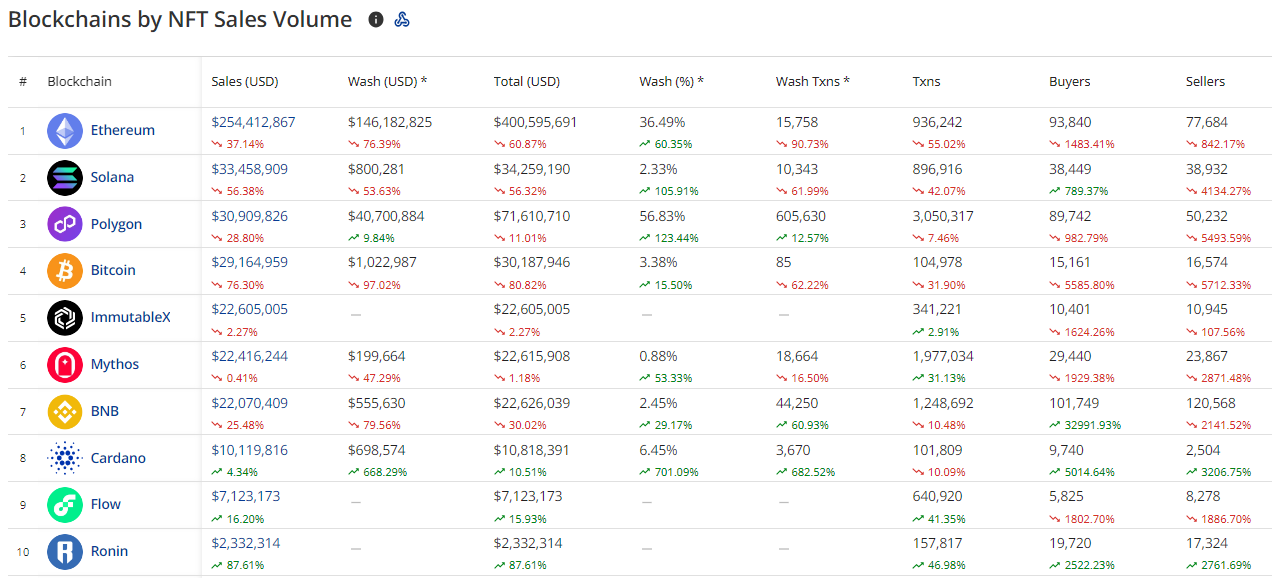This screenshot has height=578, width=1272.
Task: Select Cardano wash percent 6.45%
Action: (x=659, y=450)
